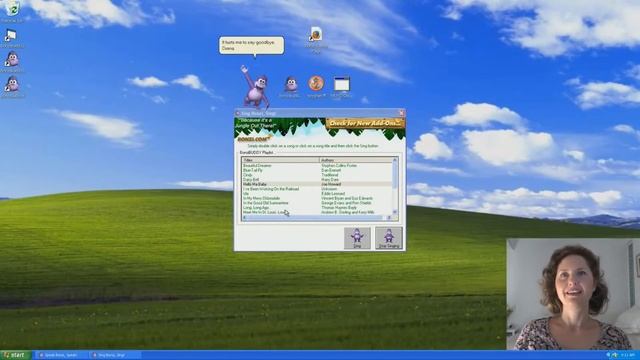Open the Check for New Add-Ons banner
Image resolution: width=640 pixels, height=360 pixels.
pos(365,123)
